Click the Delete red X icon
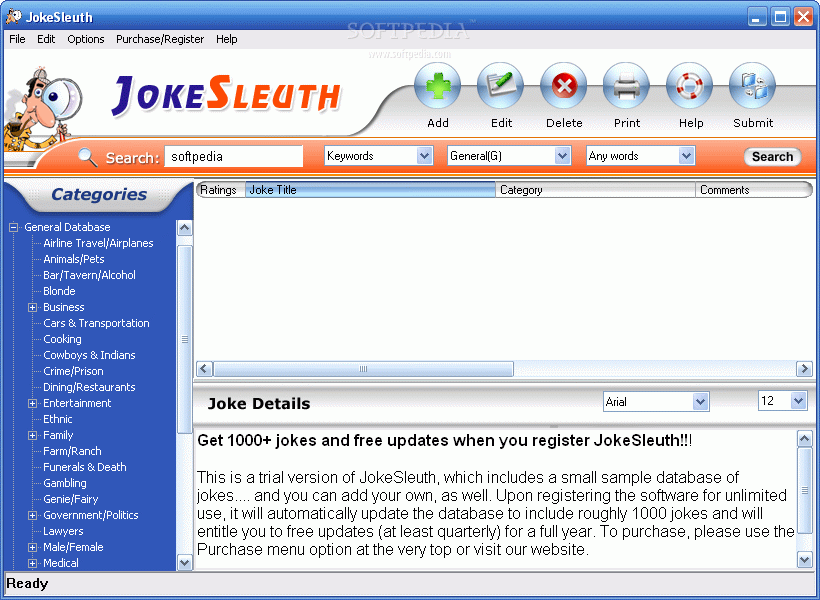 (x=564, y=86)
